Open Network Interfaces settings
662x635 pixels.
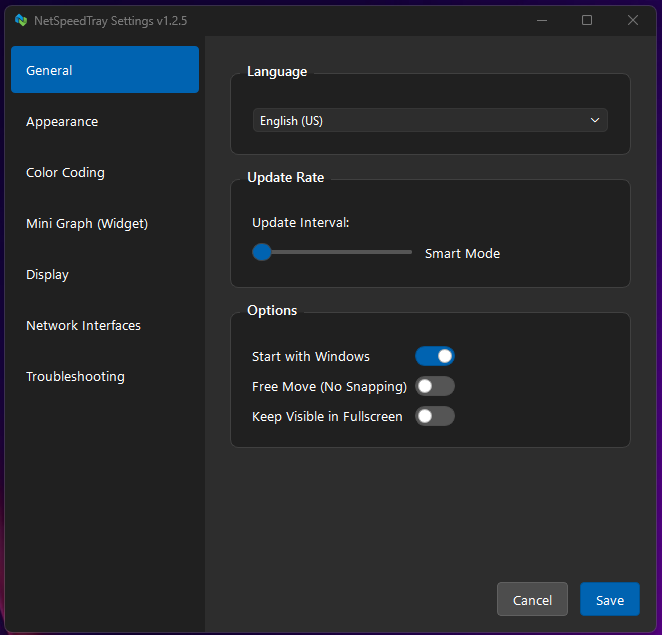click(105, 326)
